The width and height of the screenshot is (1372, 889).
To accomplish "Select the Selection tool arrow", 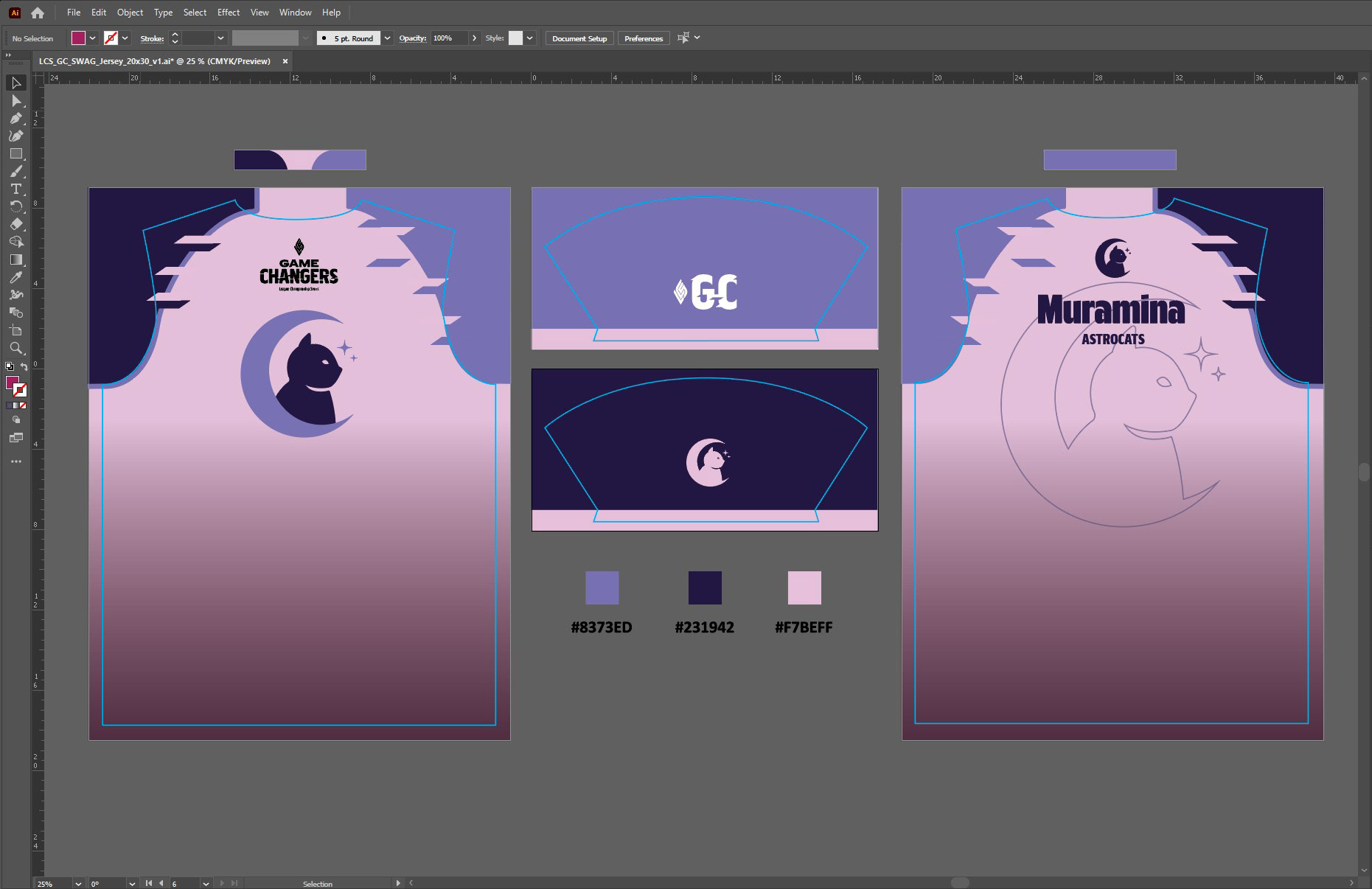I will coord(15,83).
